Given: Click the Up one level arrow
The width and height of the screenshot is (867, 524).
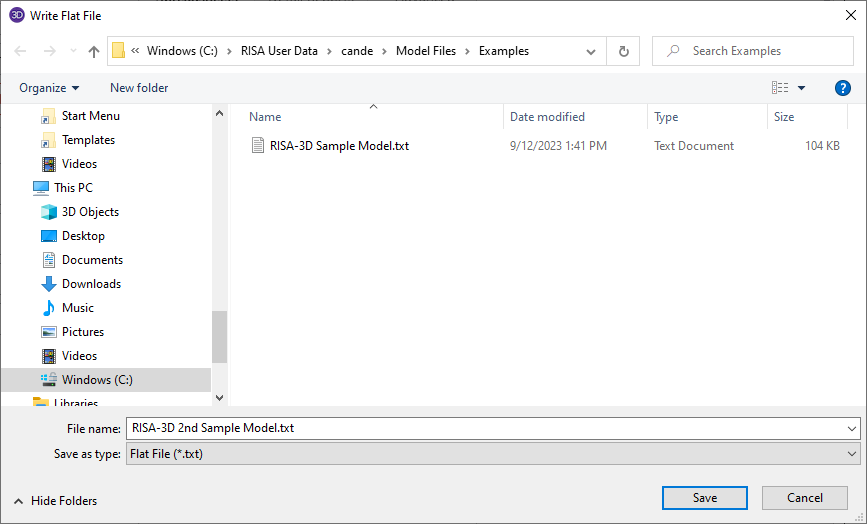Looking at the screenshot, I should (94, 51).
